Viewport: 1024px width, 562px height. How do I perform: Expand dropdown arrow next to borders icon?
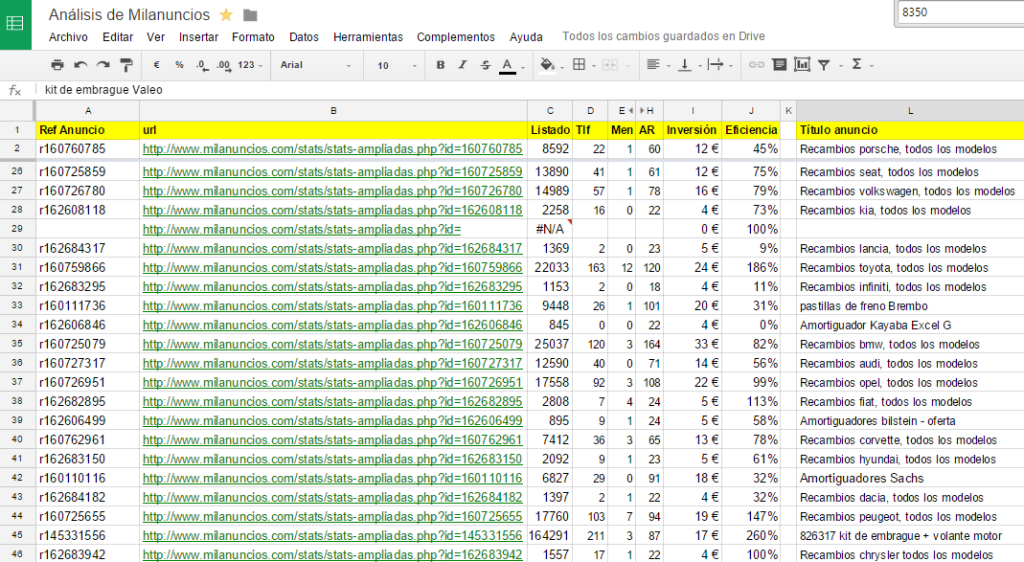[594, 66]
